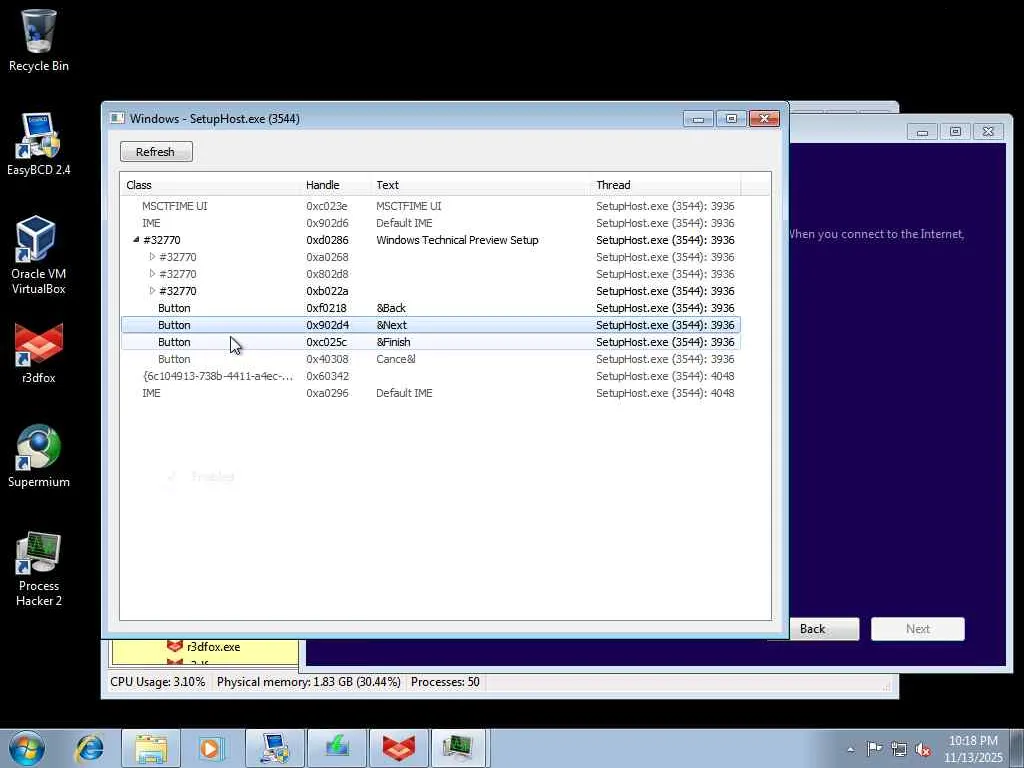This screenshot has height=768, width=1024.
Task: Open the Windows Start orb
Action: pyautogui.click(x=27, y=748)
